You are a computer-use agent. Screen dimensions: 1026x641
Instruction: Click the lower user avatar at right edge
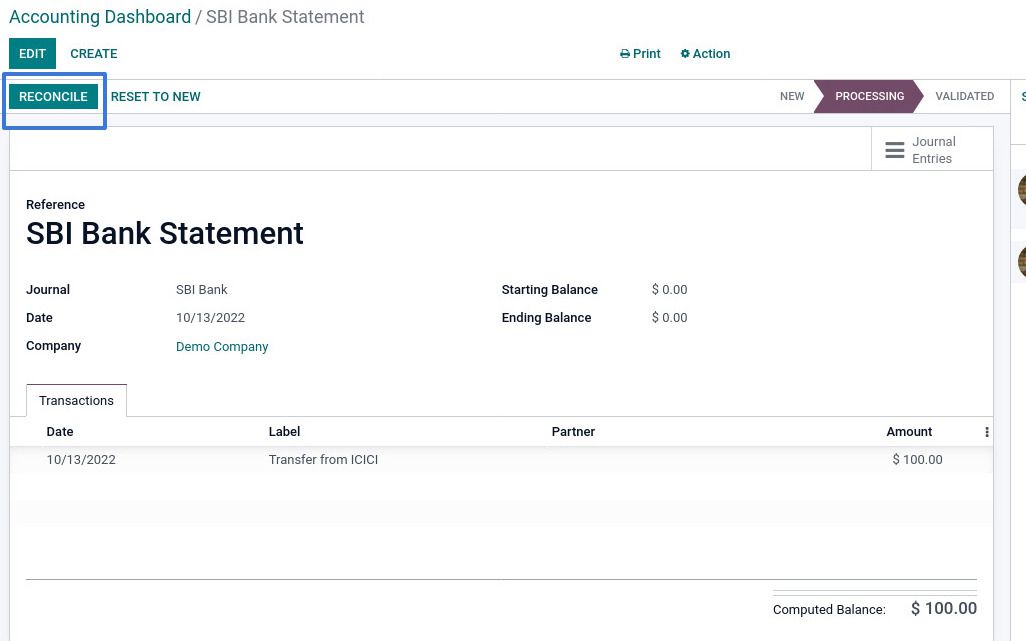pyautogui.click(x=1021, y=262)
